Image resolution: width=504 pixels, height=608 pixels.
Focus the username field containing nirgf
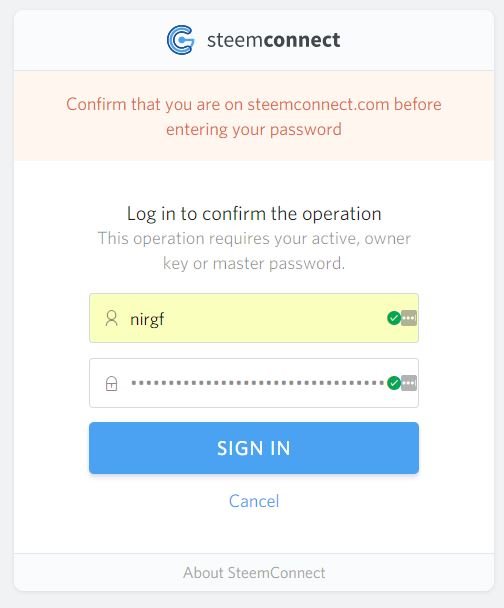[x=254, y=318]
